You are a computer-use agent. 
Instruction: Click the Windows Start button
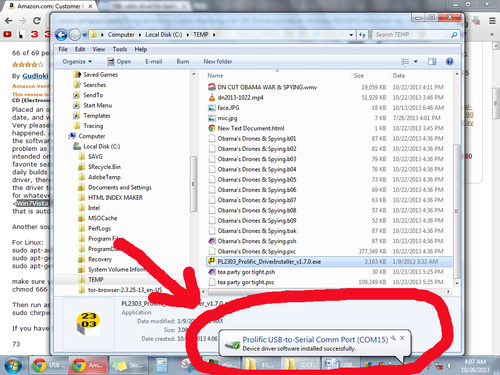tap(12, 366)
